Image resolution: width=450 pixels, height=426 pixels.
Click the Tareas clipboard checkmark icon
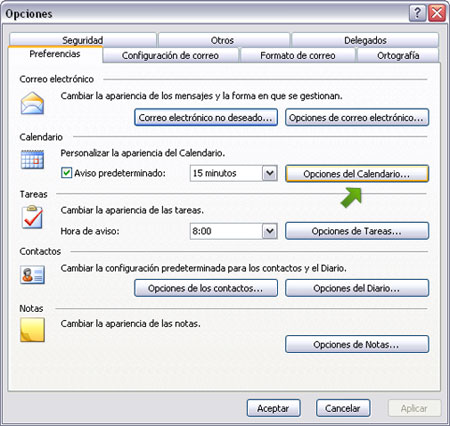(32, 217)
